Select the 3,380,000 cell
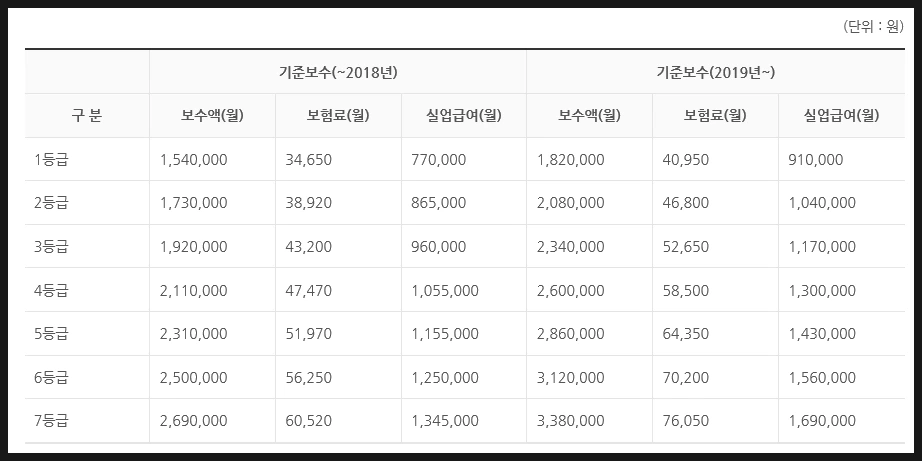922x461 pixels. coord(589,421)
